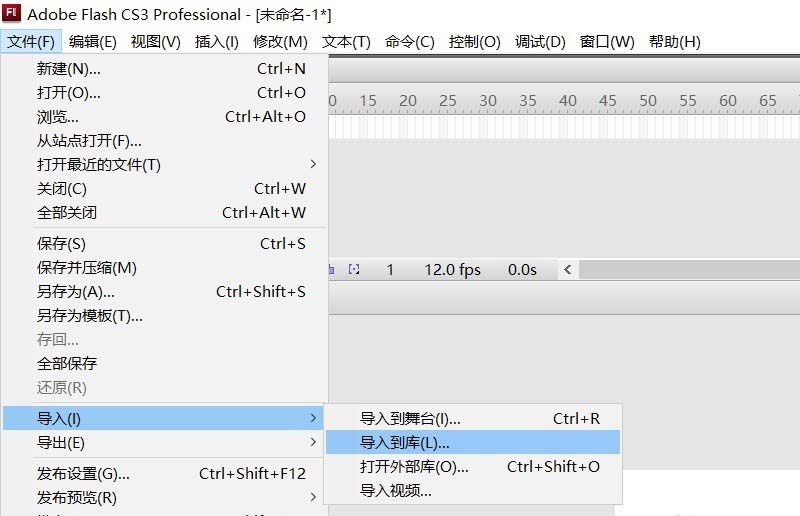Open the 调试(D) menu
Viewport: 800px width, 516px height.
pos(540,41)
